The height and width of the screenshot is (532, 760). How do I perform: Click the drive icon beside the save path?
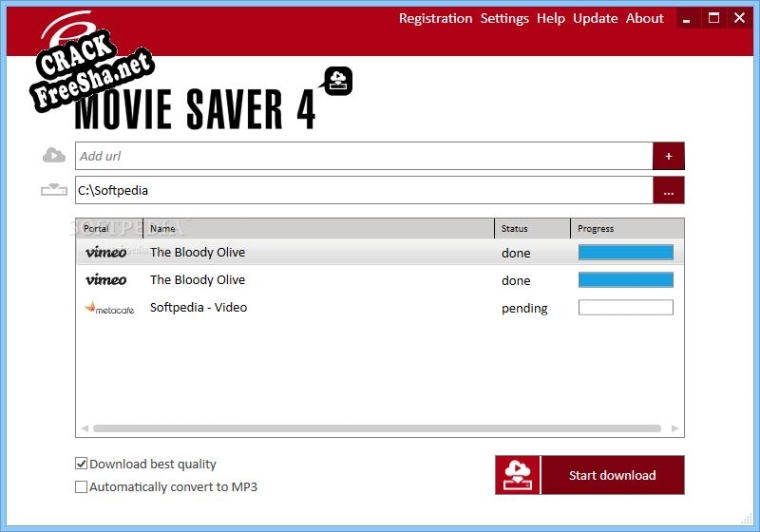coord(54,190)
